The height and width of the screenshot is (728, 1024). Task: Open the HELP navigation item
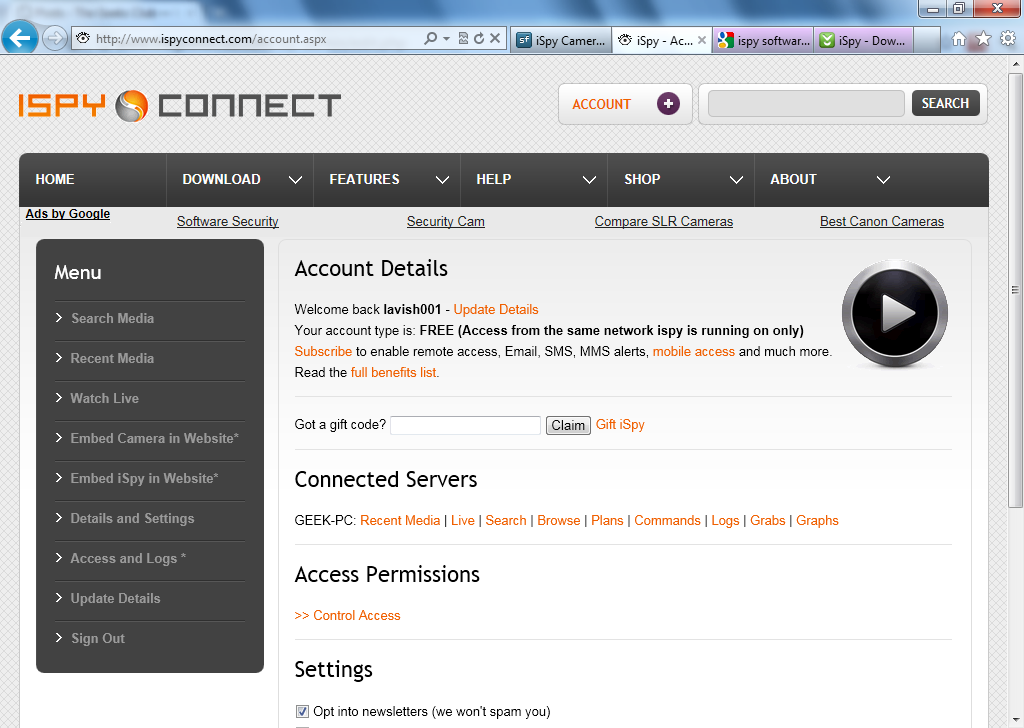coord(494,180)
